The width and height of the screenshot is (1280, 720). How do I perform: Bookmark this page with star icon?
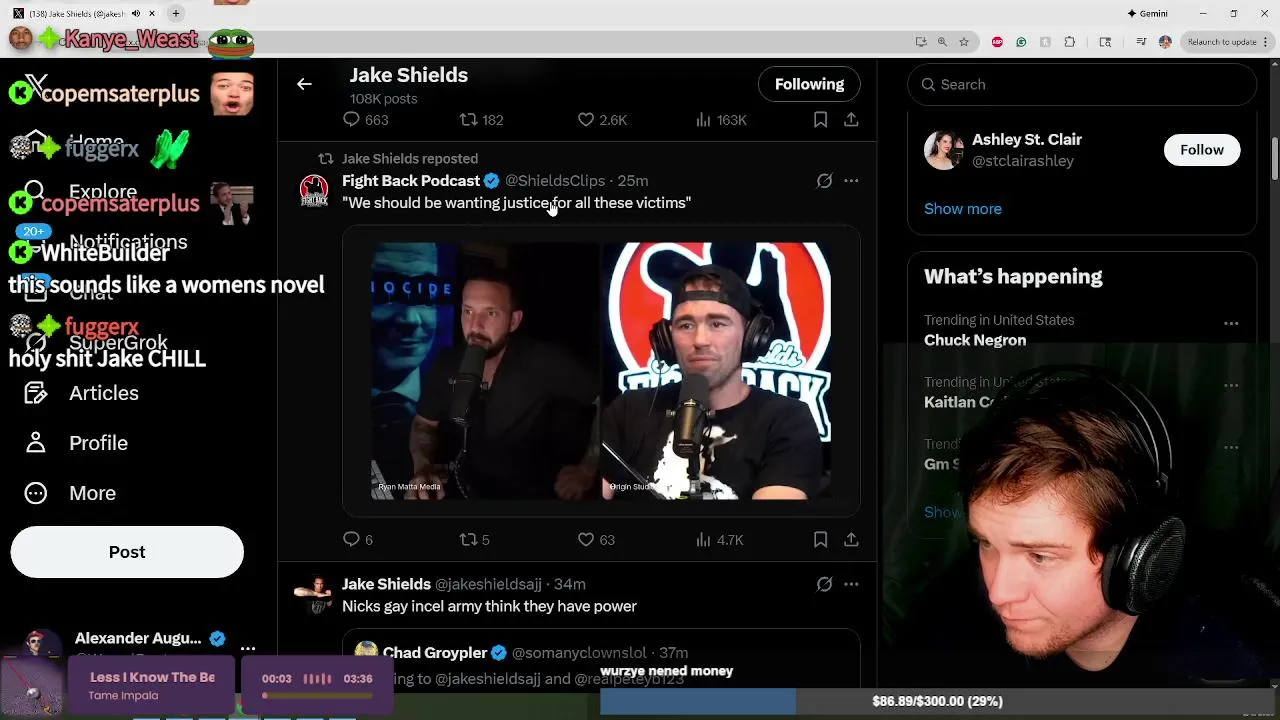coord(964,42)
